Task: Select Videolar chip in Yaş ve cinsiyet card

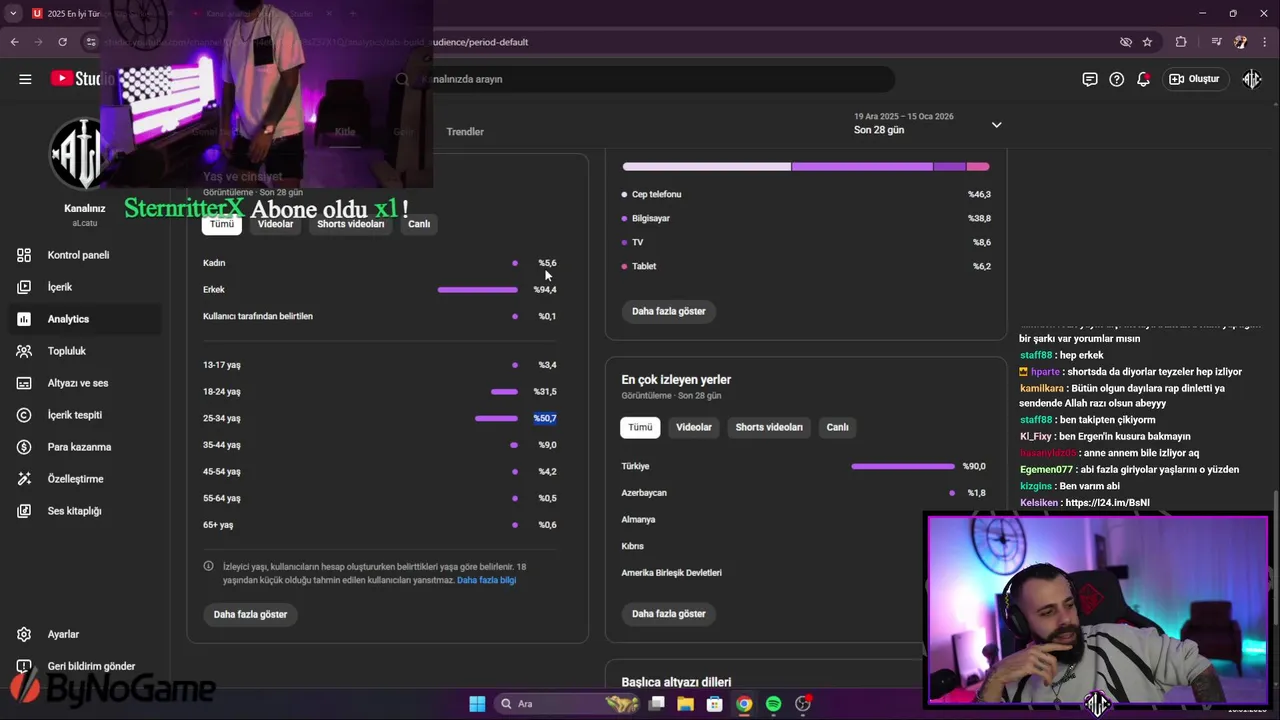Action: (x=276, y=224)
